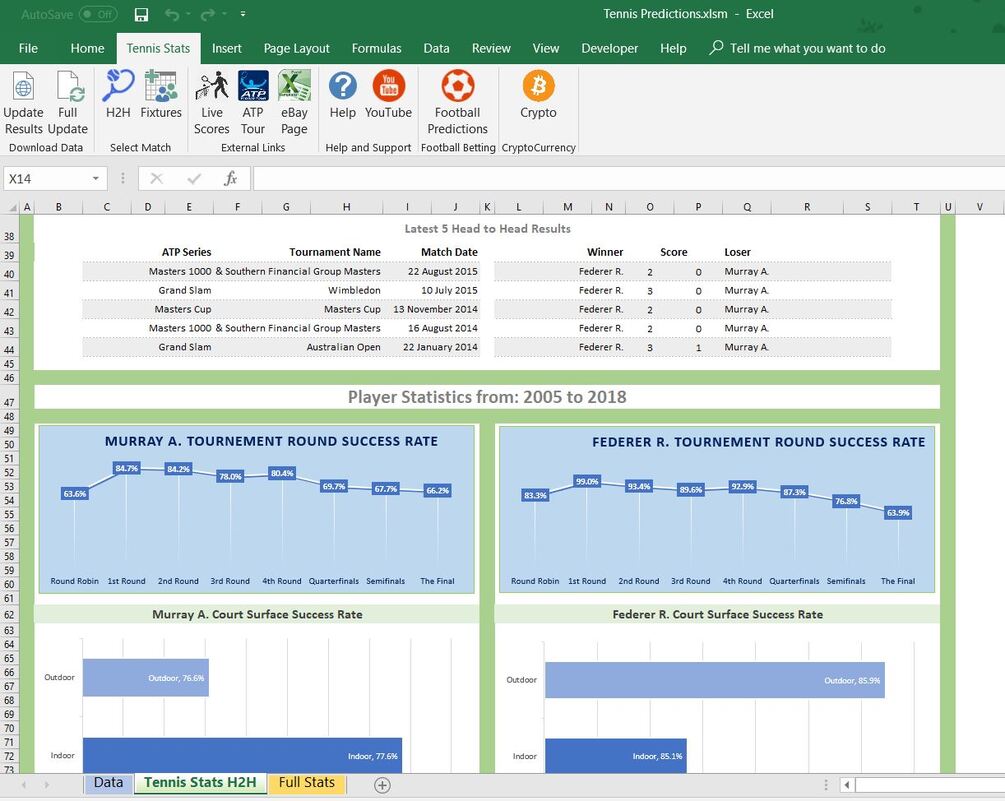Screen dimensions: 1005x801
Task: Open the Page Layout ribbon tab
Action: pyautogui.click(x=297, y=48)
